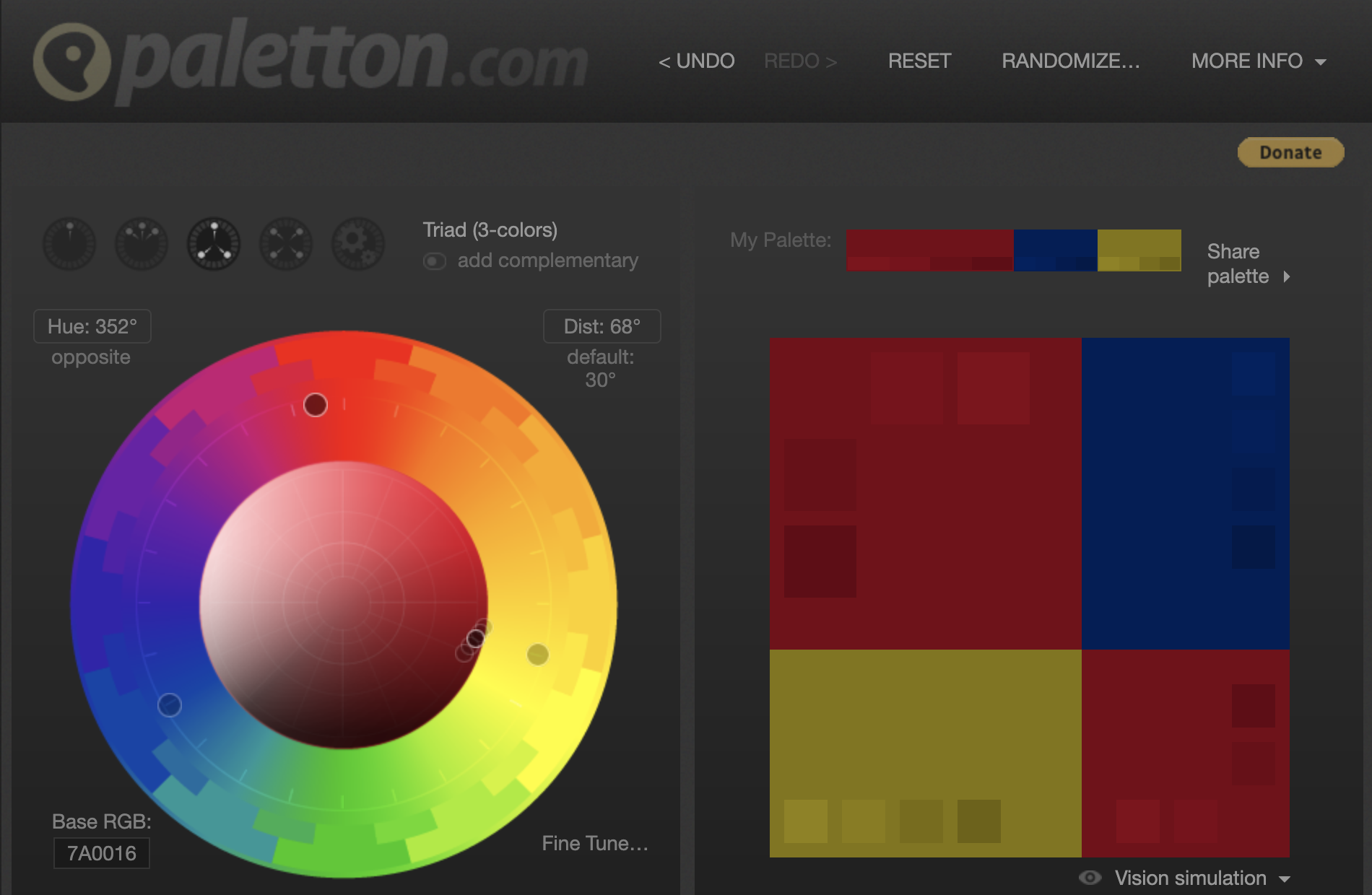Open the Vision simulation dropdown

(x=1202, y=878)
